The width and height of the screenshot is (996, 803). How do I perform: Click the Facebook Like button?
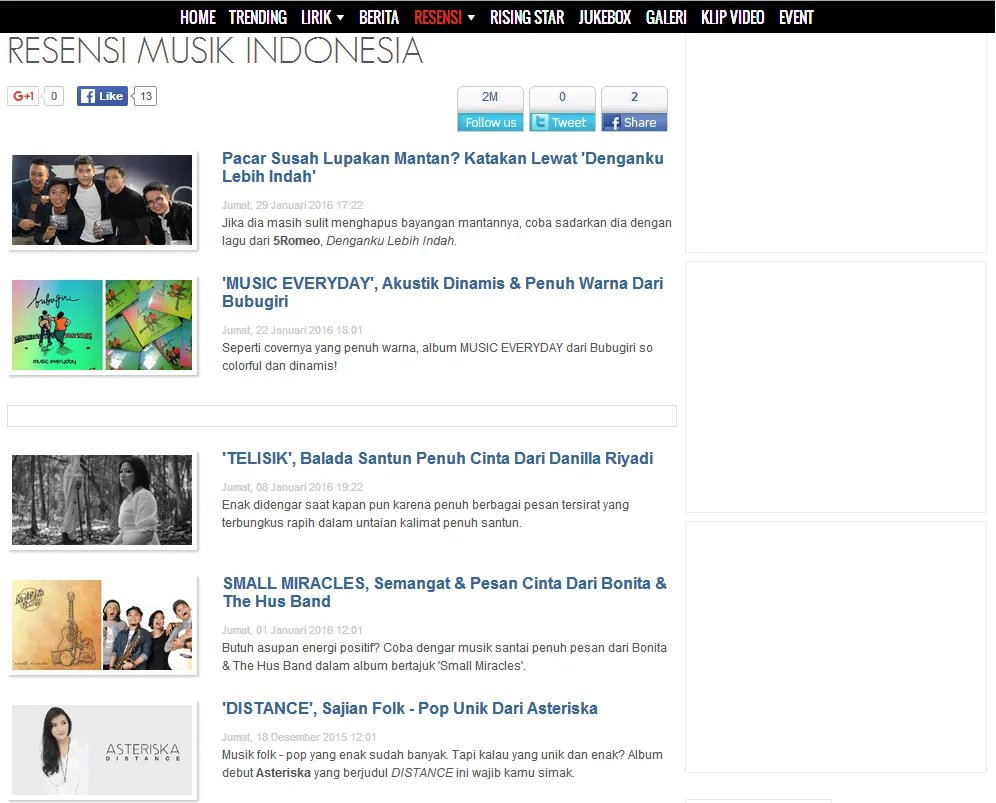[x=102, y=96]
